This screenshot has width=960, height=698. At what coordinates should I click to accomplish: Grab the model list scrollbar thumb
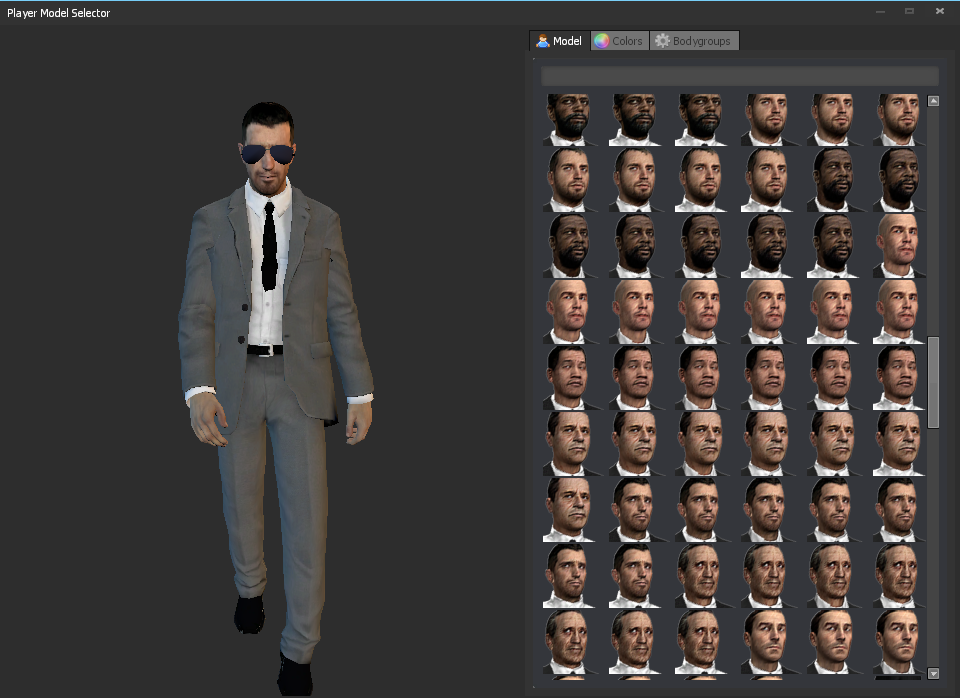(933, 382)
